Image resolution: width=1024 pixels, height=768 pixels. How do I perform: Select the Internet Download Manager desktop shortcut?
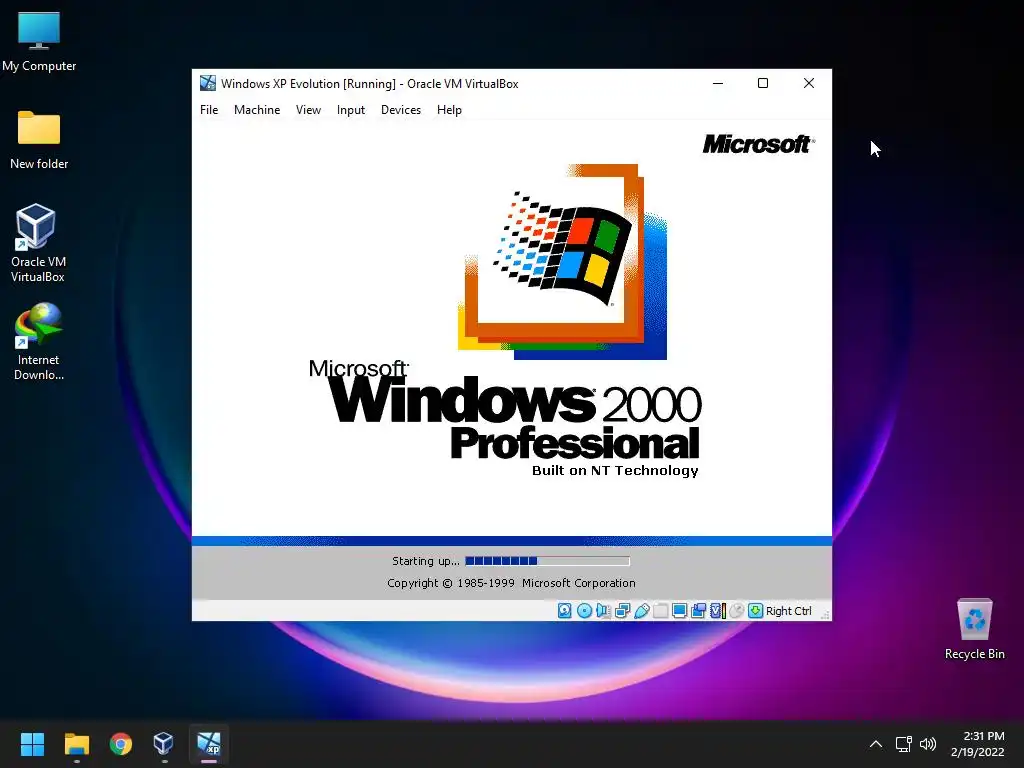38,342
